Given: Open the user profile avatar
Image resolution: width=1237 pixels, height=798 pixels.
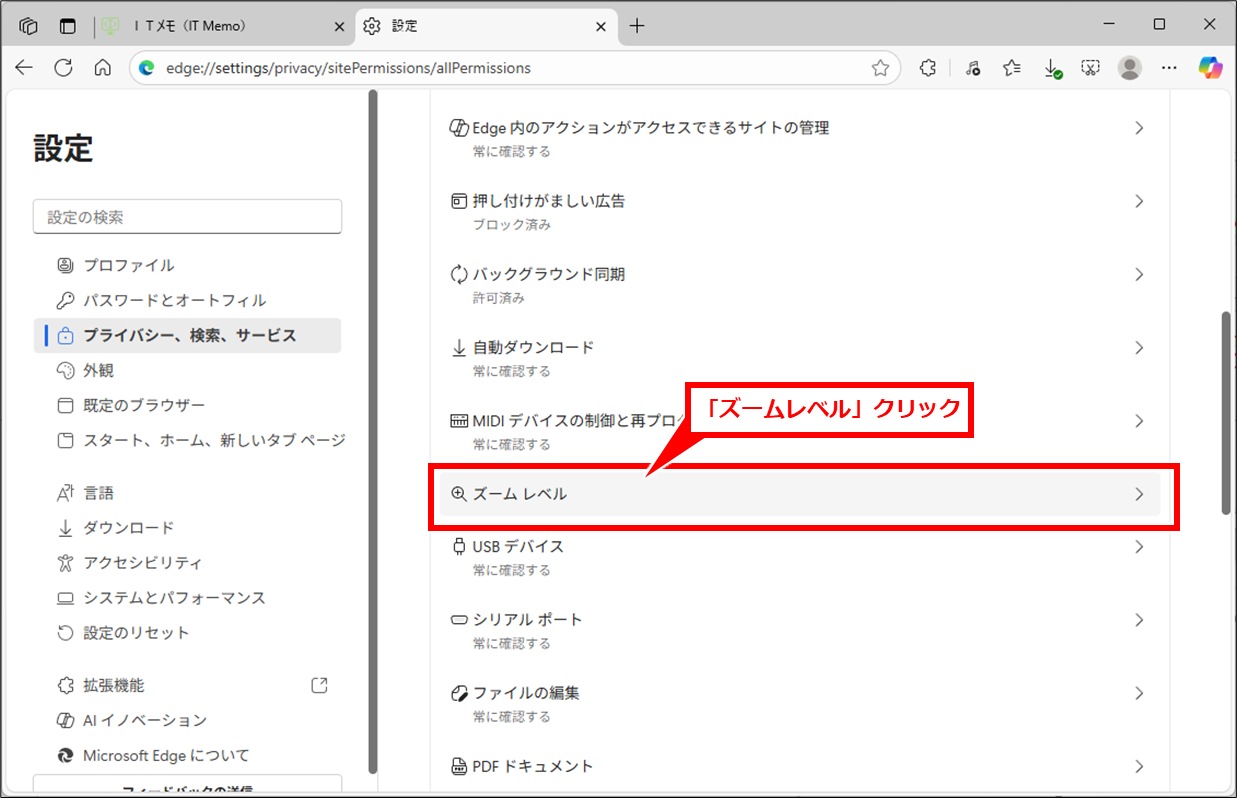Looking at the screenshot, I should [x=1130, y=68].
